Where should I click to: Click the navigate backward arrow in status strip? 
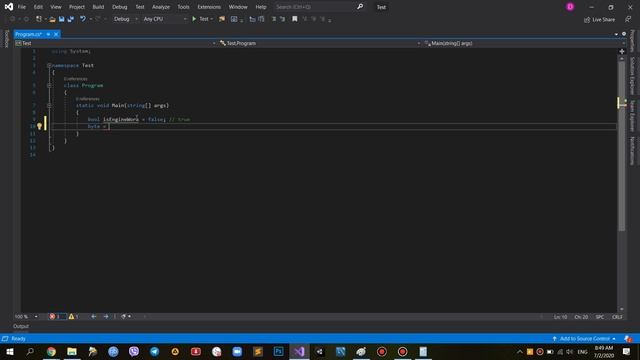click(x=93, y=317)
